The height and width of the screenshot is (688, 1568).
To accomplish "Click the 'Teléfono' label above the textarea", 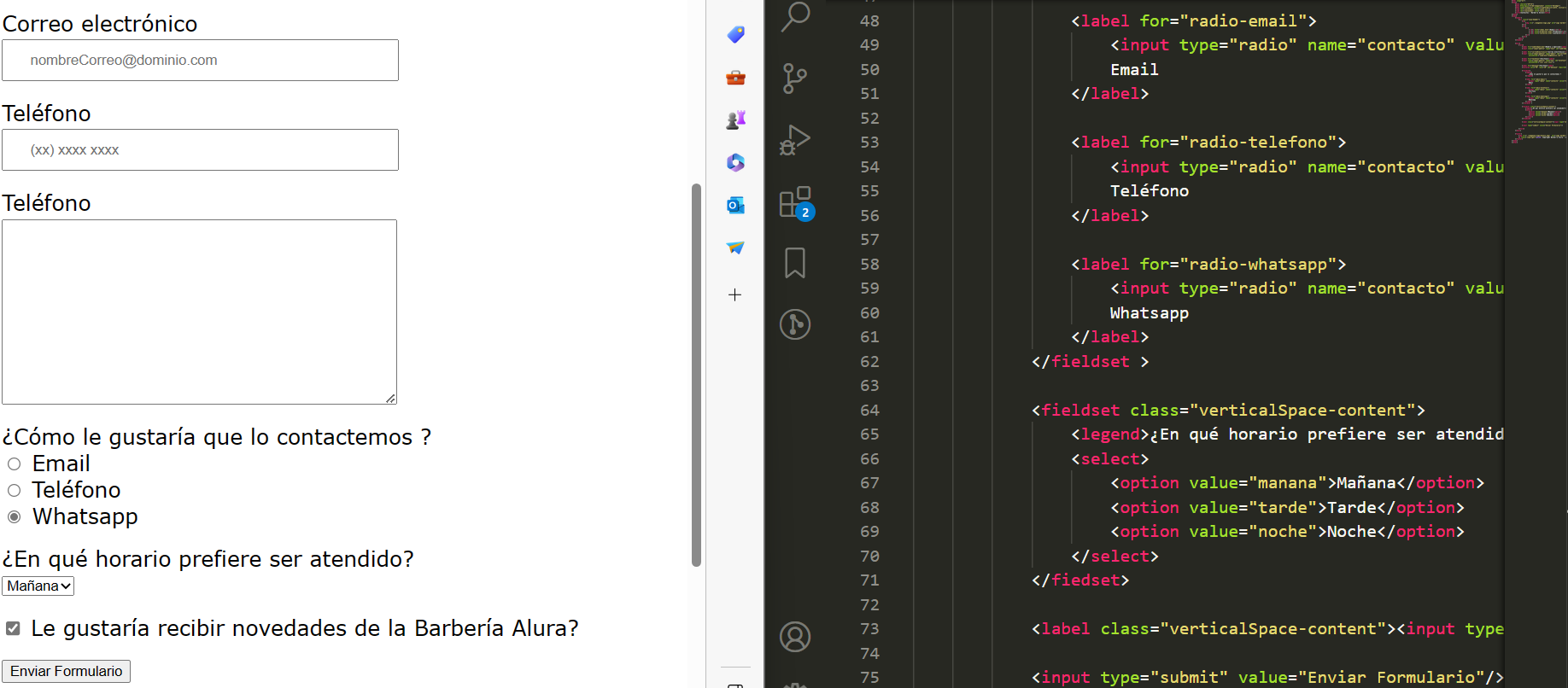I will tap(46, 203).
